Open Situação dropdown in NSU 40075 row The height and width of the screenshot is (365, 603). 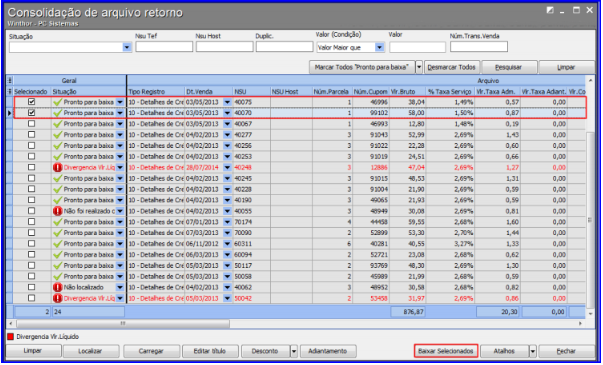click(x=120, y=102)
